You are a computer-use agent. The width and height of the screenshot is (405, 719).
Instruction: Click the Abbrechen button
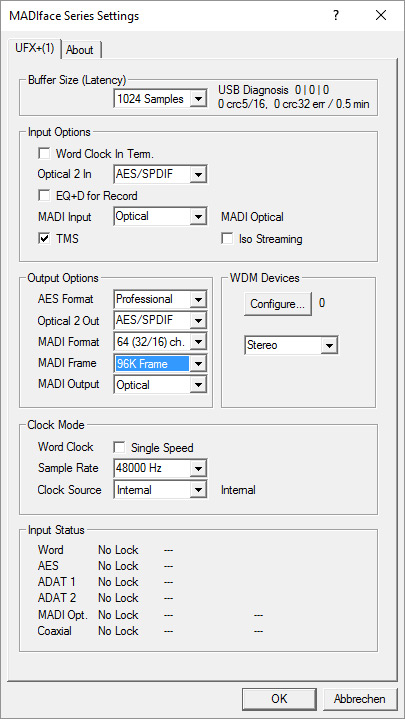click(x=360, y=699)
